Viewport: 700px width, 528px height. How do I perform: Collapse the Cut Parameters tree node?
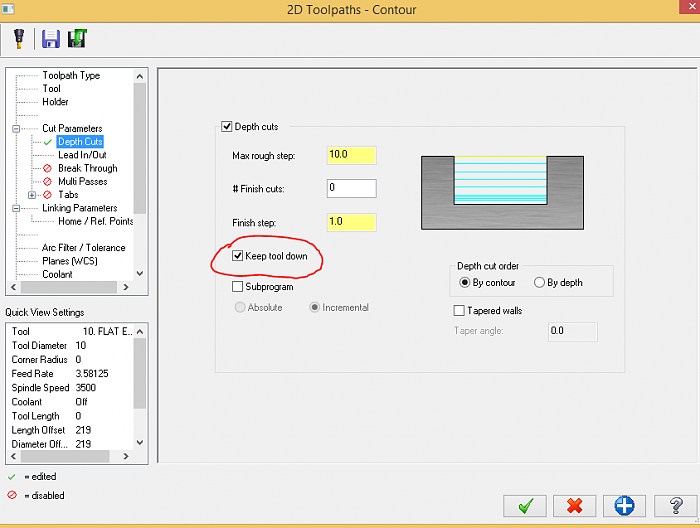[x=16, y=129]
